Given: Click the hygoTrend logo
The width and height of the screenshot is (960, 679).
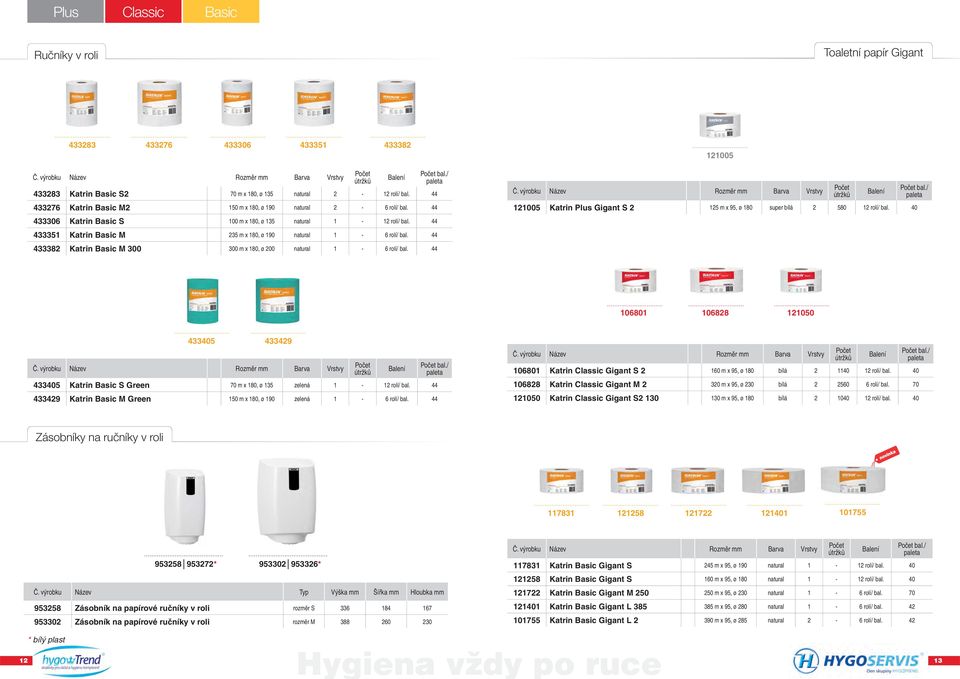Looking at the screenshot, I should coord(72,661).
